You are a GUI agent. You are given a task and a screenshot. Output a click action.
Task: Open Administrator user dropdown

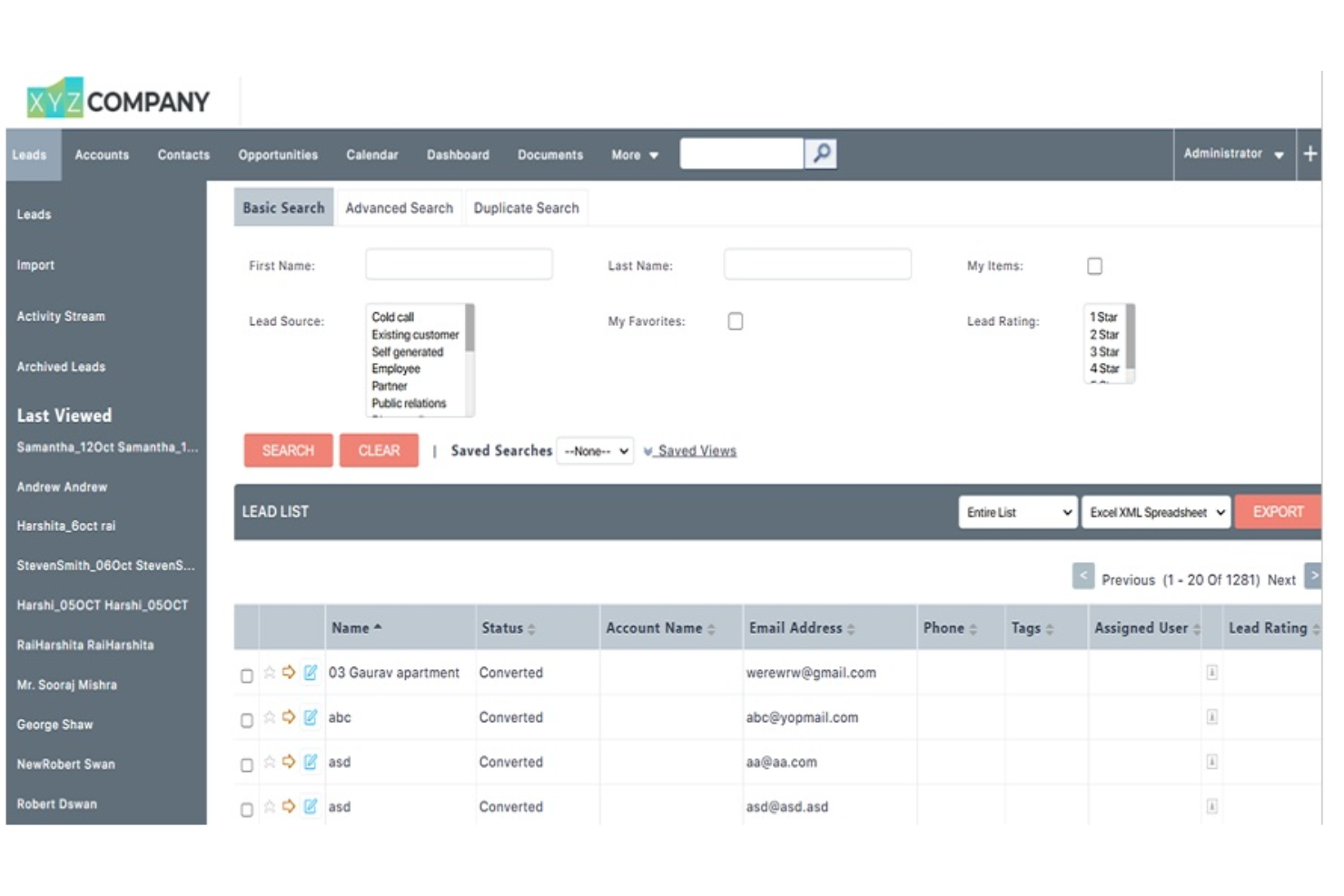pos(1233,153)
